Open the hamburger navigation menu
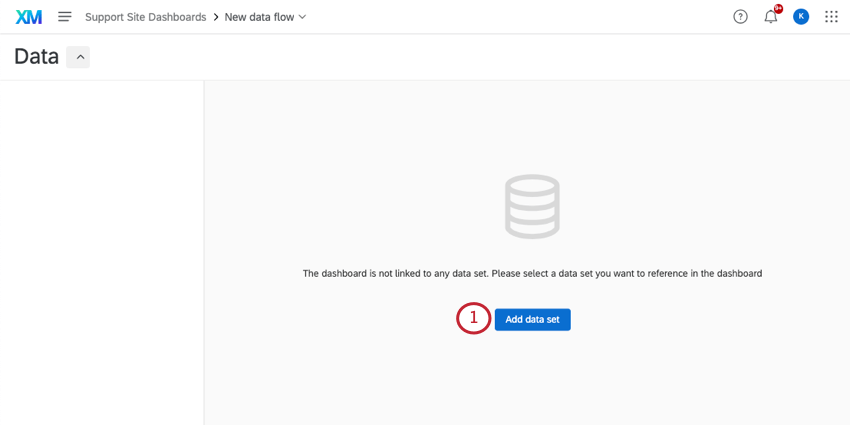Image resolution: width=850 pixels, height=425 pixels. (x=65, y=17)
